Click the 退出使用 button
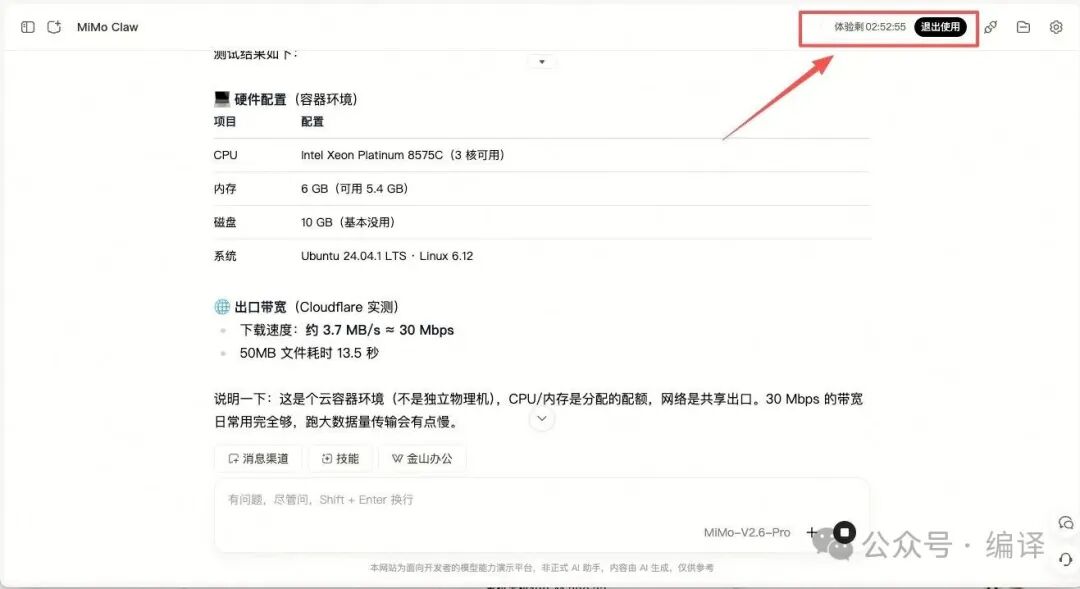The height and width of the screenshot is (589, 1080). click(940, 27)
